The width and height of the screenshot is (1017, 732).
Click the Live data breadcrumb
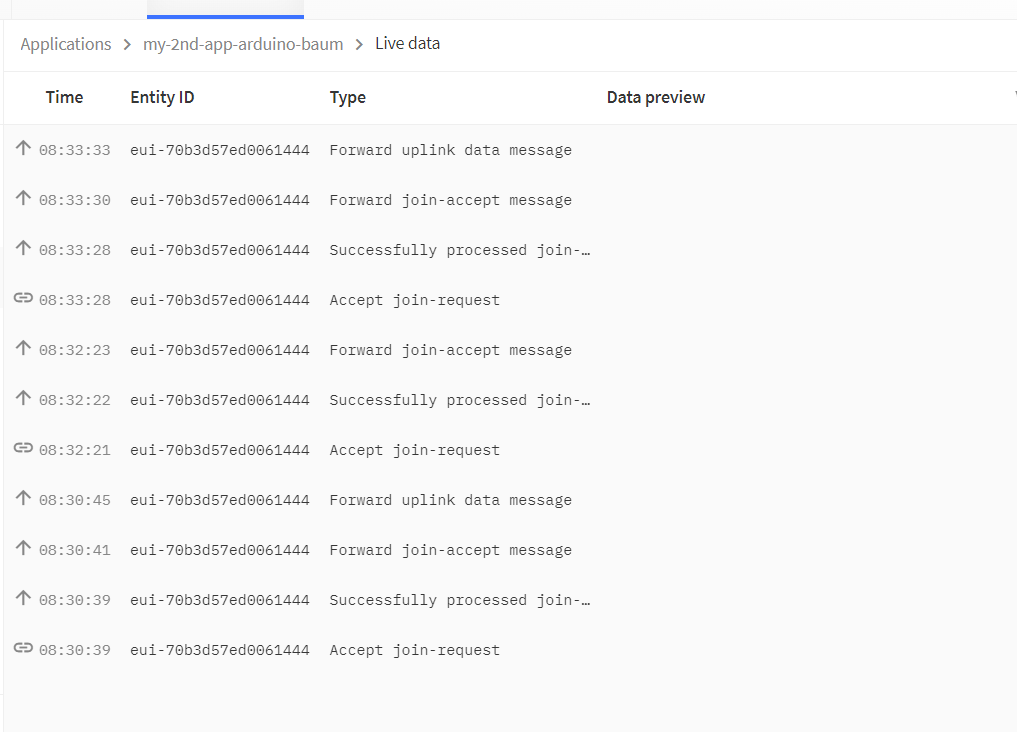pyautogui.click(x=407, y=43)
